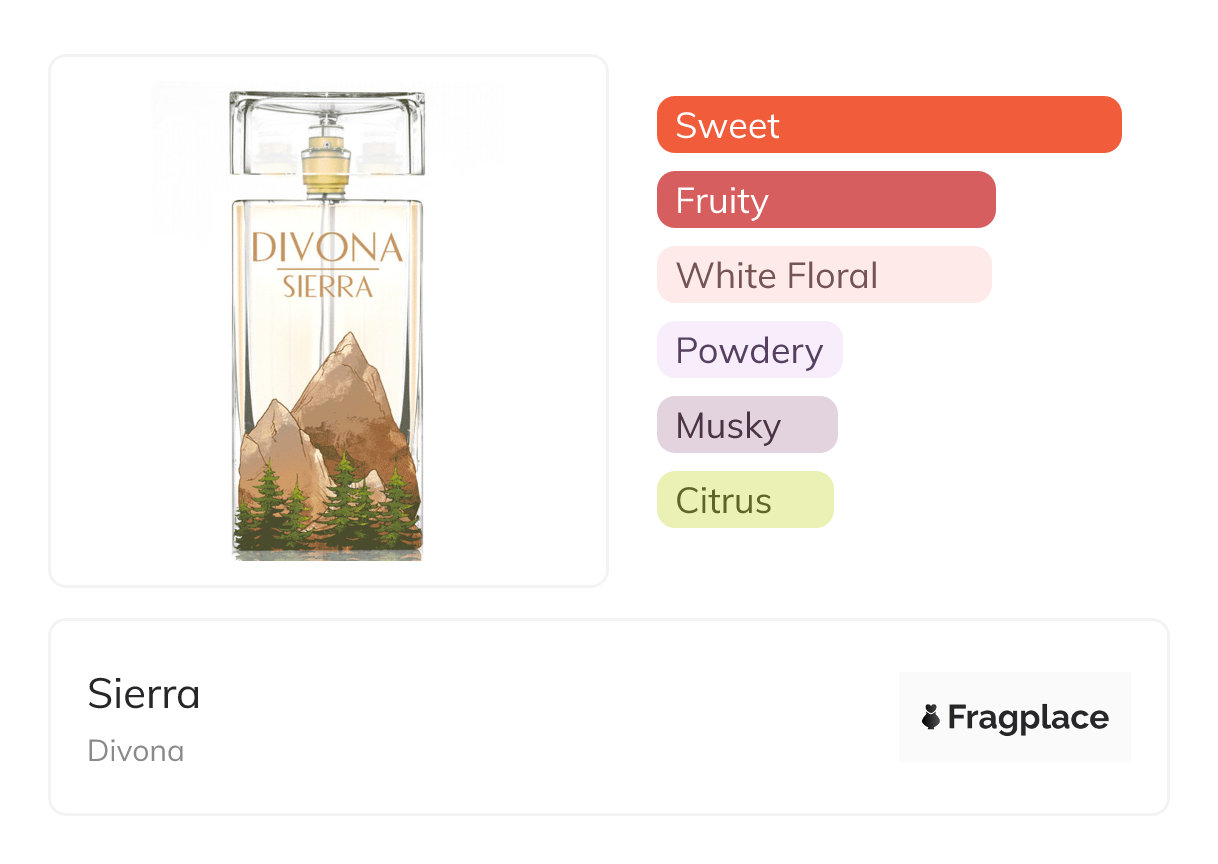Choose the Citrus accord bar
This screenshot has width=1218, height=864.
745,500
